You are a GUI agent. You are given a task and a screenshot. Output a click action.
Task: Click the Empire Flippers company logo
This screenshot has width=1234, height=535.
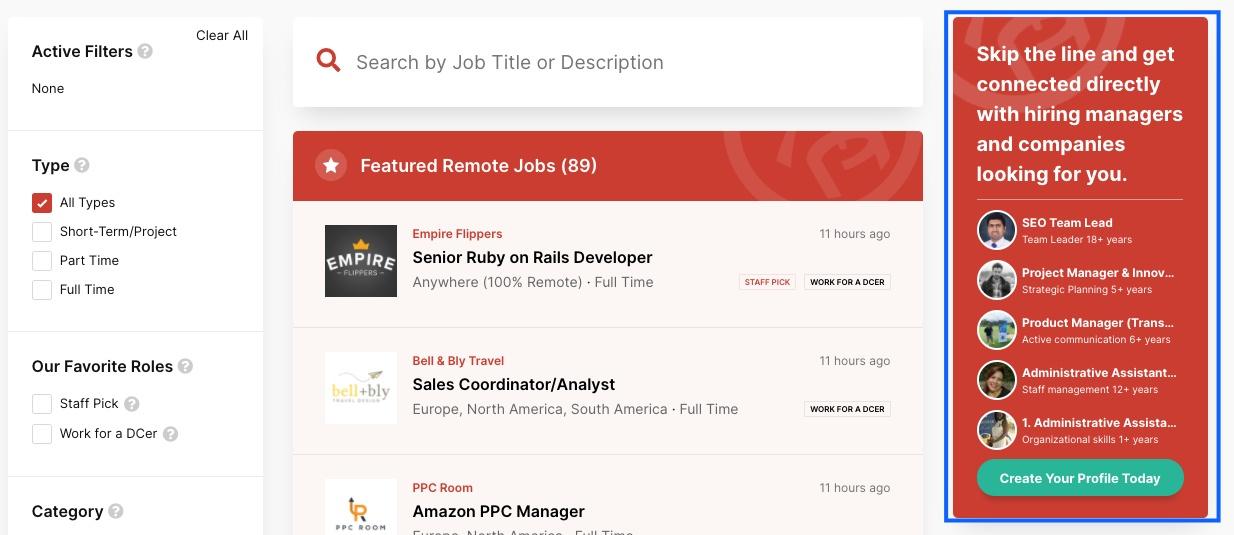click(361, 261)
